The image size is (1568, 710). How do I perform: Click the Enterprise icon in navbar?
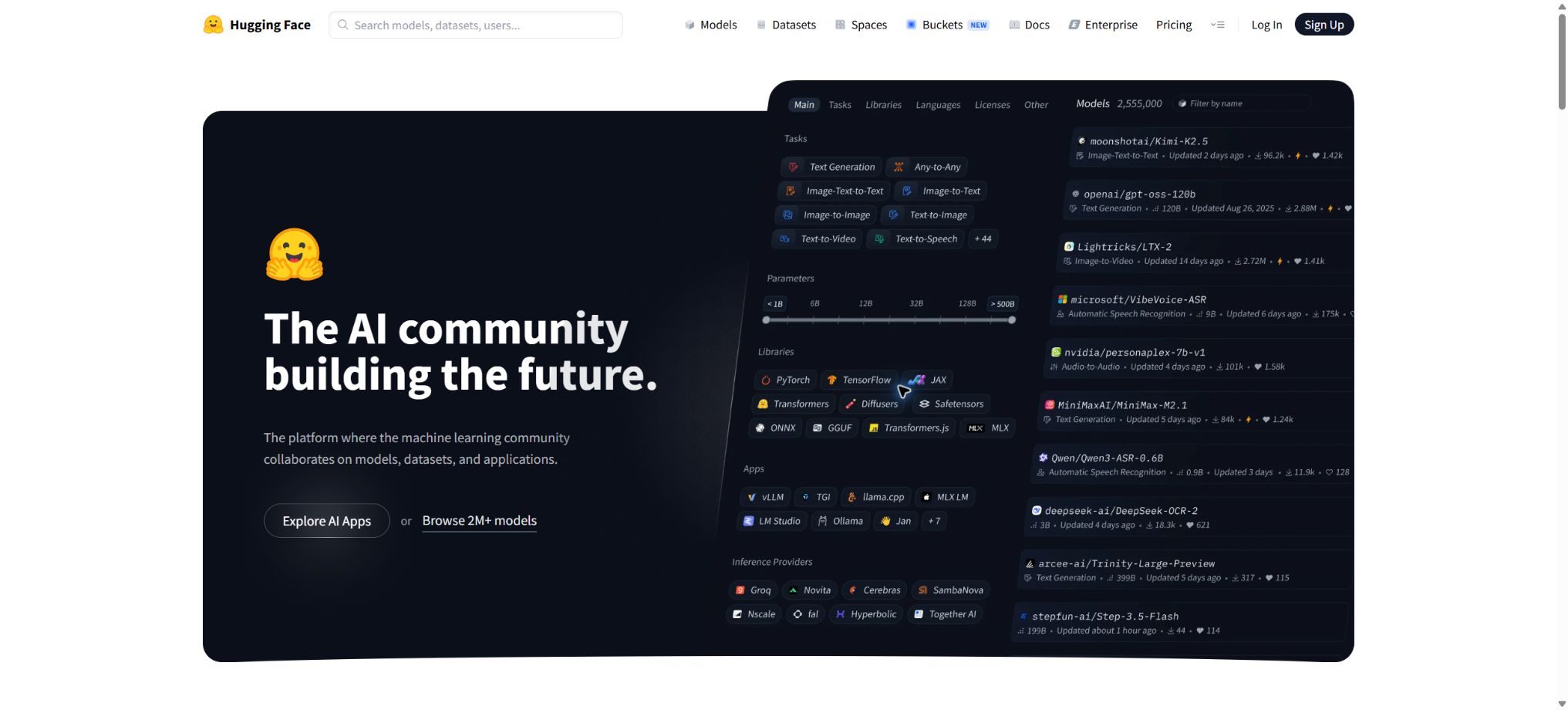[1074, 25]
